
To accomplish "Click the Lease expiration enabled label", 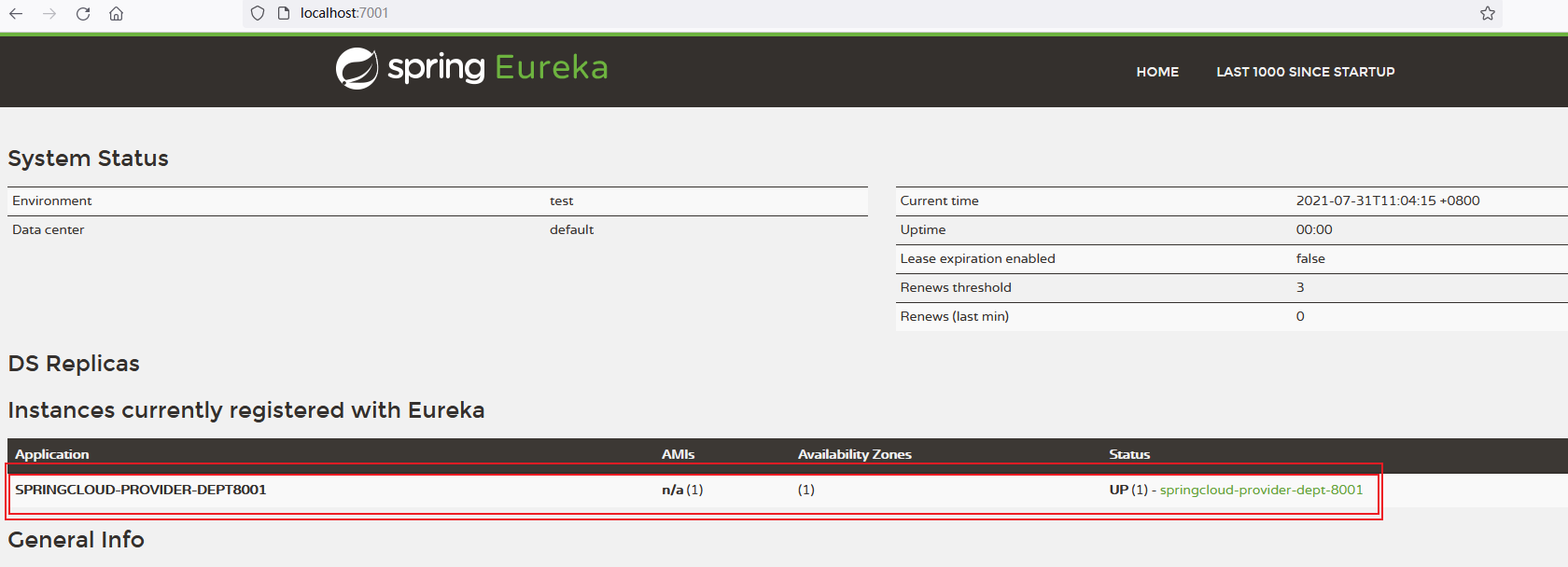I will click(x=978, y=258).
